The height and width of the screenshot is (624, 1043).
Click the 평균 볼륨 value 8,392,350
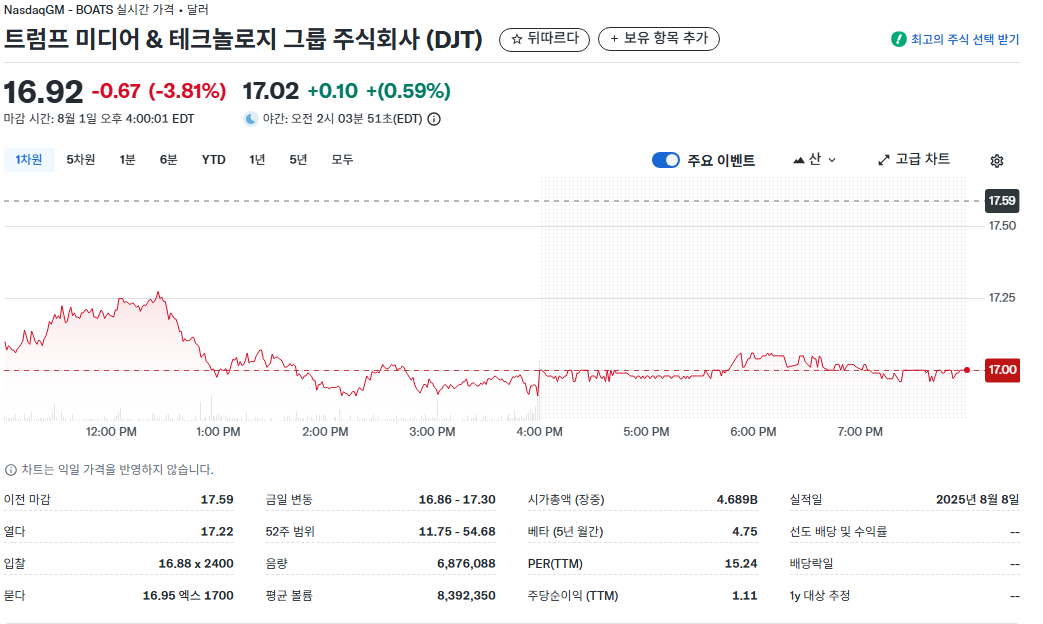[x=466, y=595]
